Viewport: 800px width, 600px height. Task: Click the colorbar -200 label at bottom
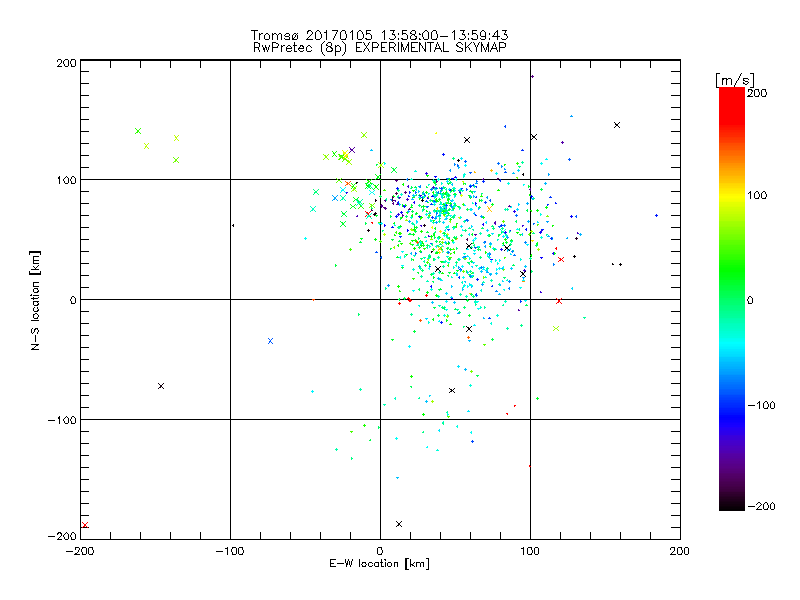761,506
